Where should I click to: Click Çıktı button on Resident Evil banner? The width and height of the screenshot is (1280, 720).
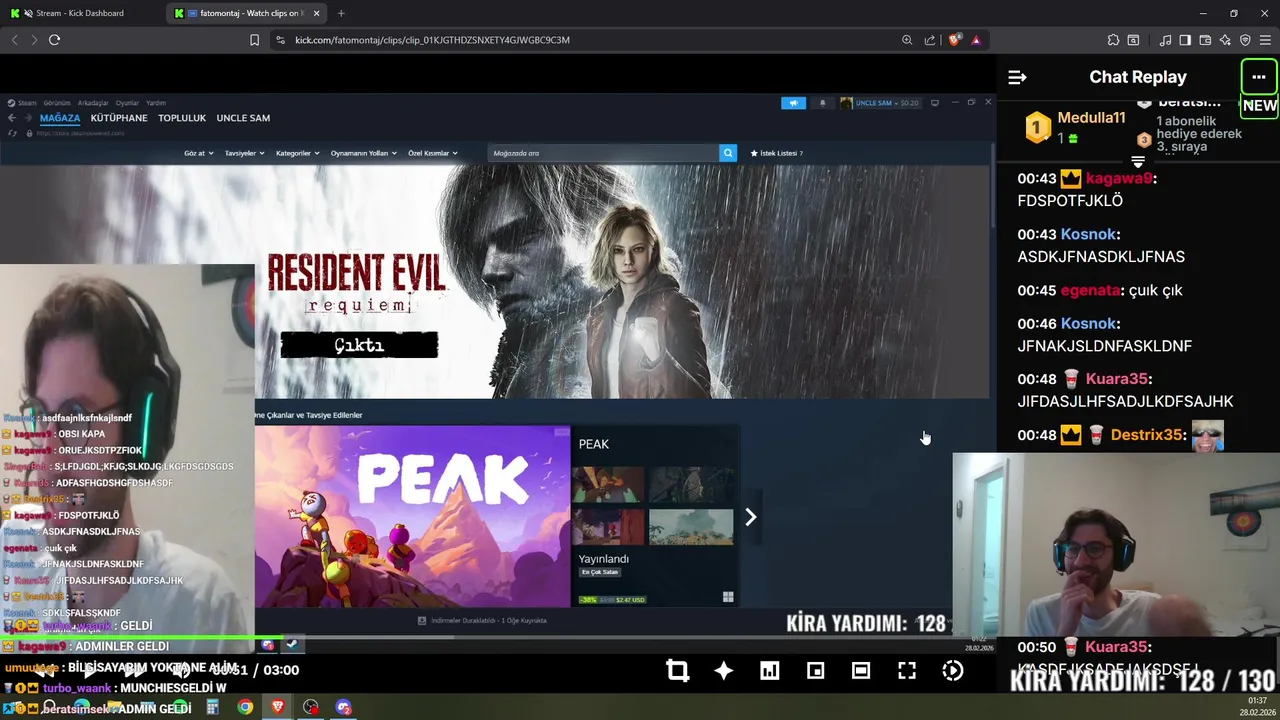point(359,345)
